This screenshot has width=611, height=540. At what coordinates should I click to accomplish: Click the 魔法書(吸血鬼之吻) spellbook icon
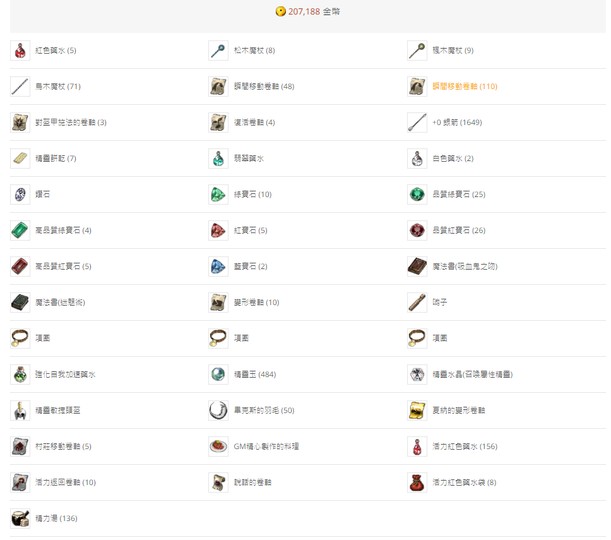pyautogui.click(x=417, y=267)
